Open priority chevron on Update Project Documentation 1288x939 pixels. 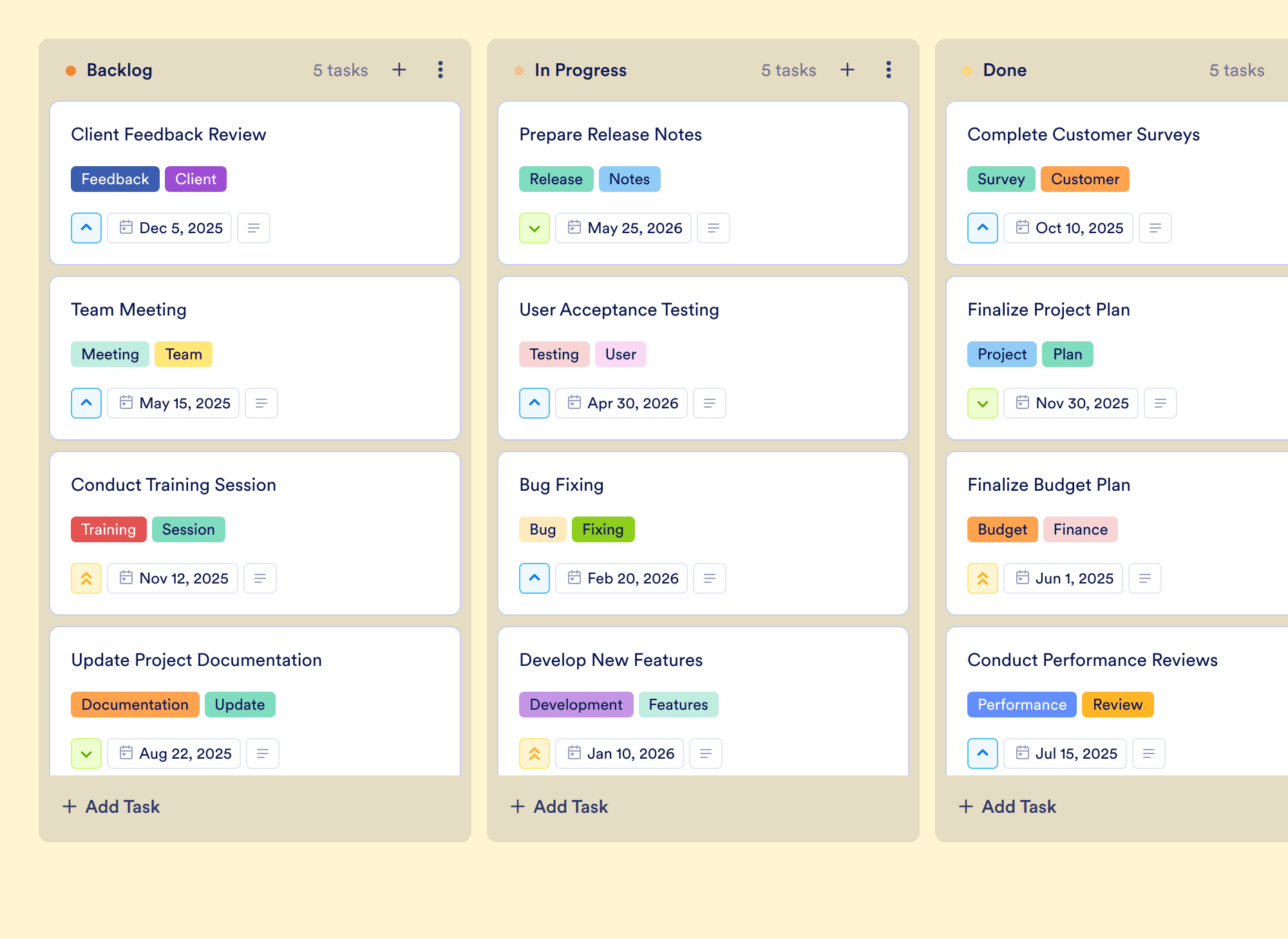point(86,754)
